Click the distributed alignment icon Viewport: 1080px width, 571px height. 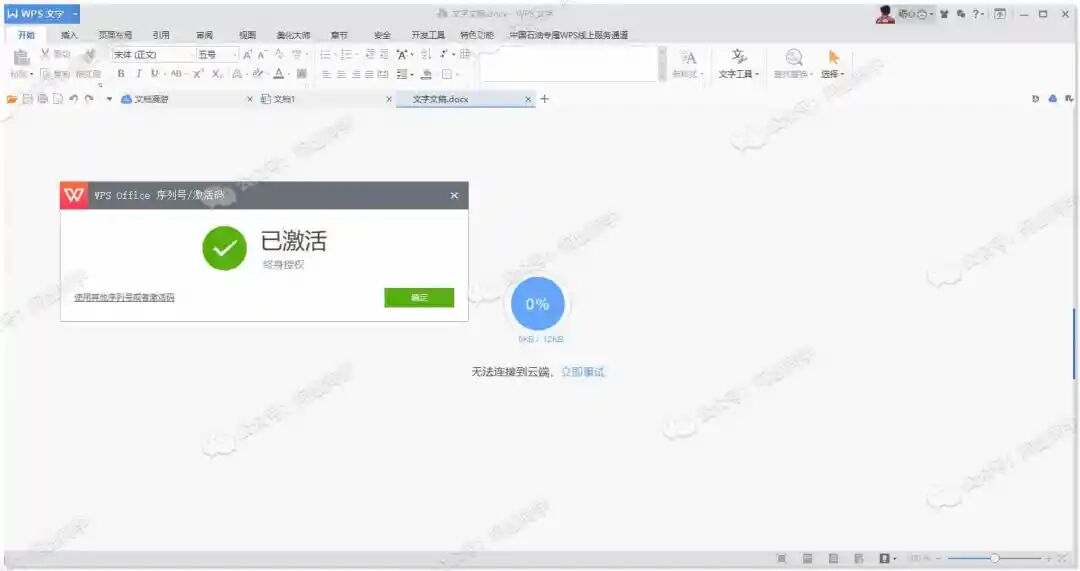coord(383,74)
